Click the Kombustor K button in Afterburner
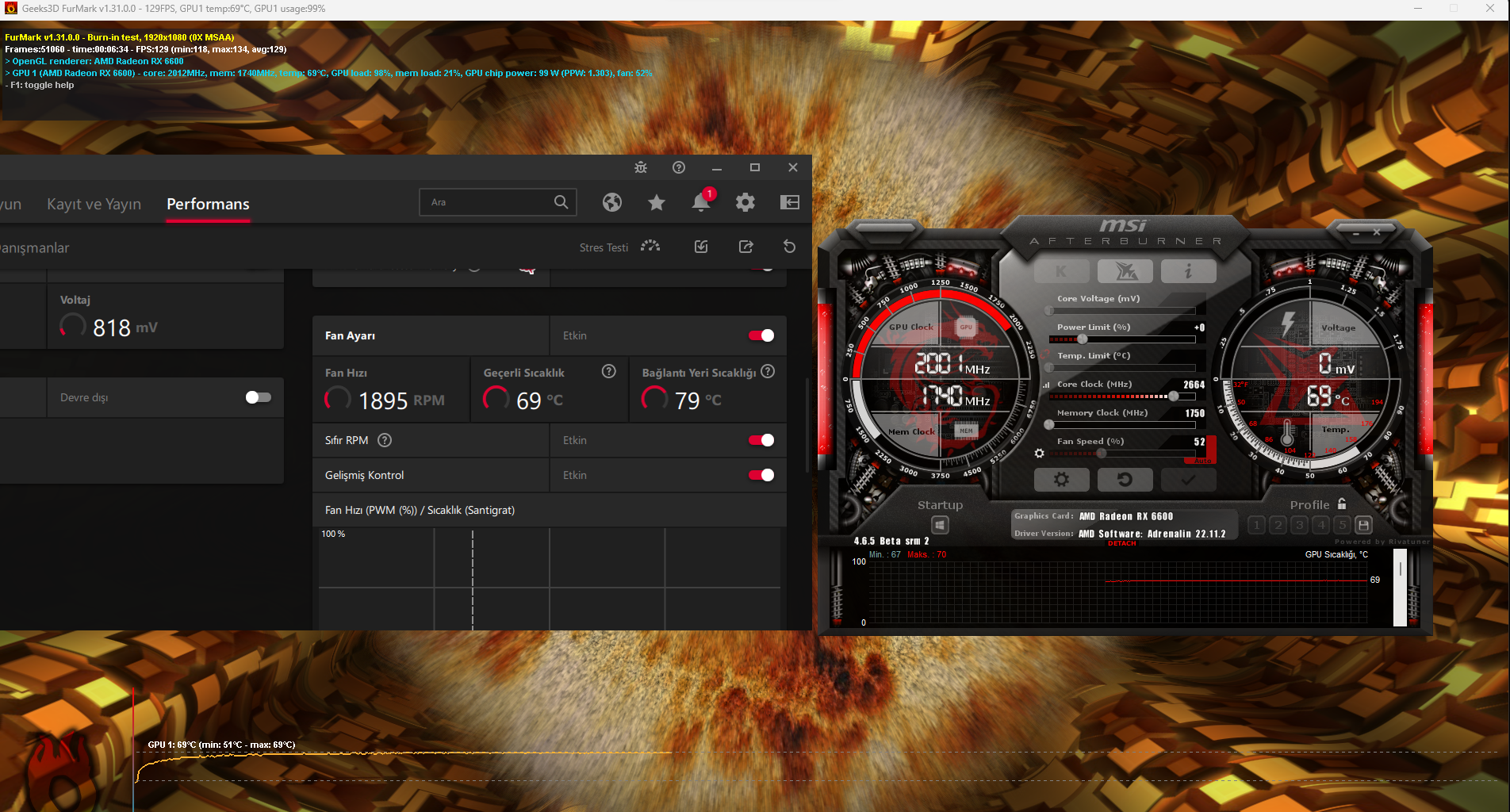This screenshot has height=812, width=1510. pos(1061,272)
